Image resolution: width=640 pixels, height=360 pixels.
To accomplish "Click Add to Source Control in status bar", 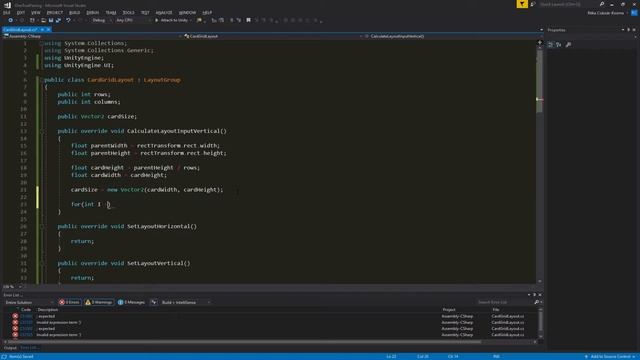I will (x=610, y=357).
